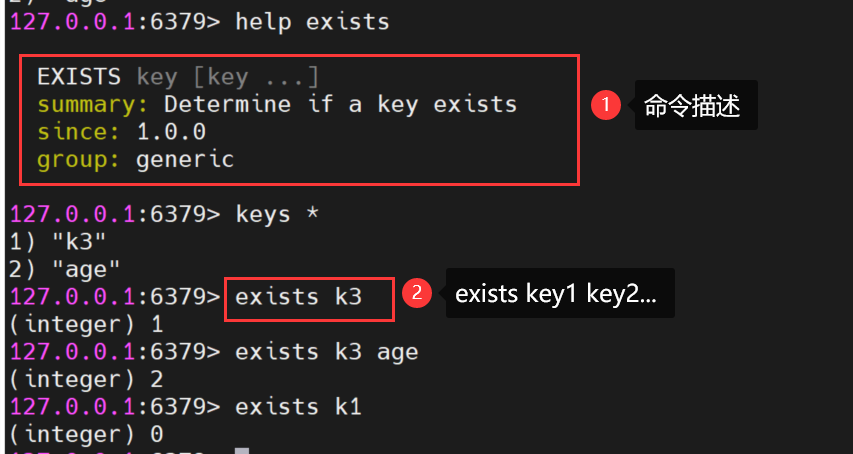Click the 'exists k1' command
853x454 pixels.
point(298,407)
